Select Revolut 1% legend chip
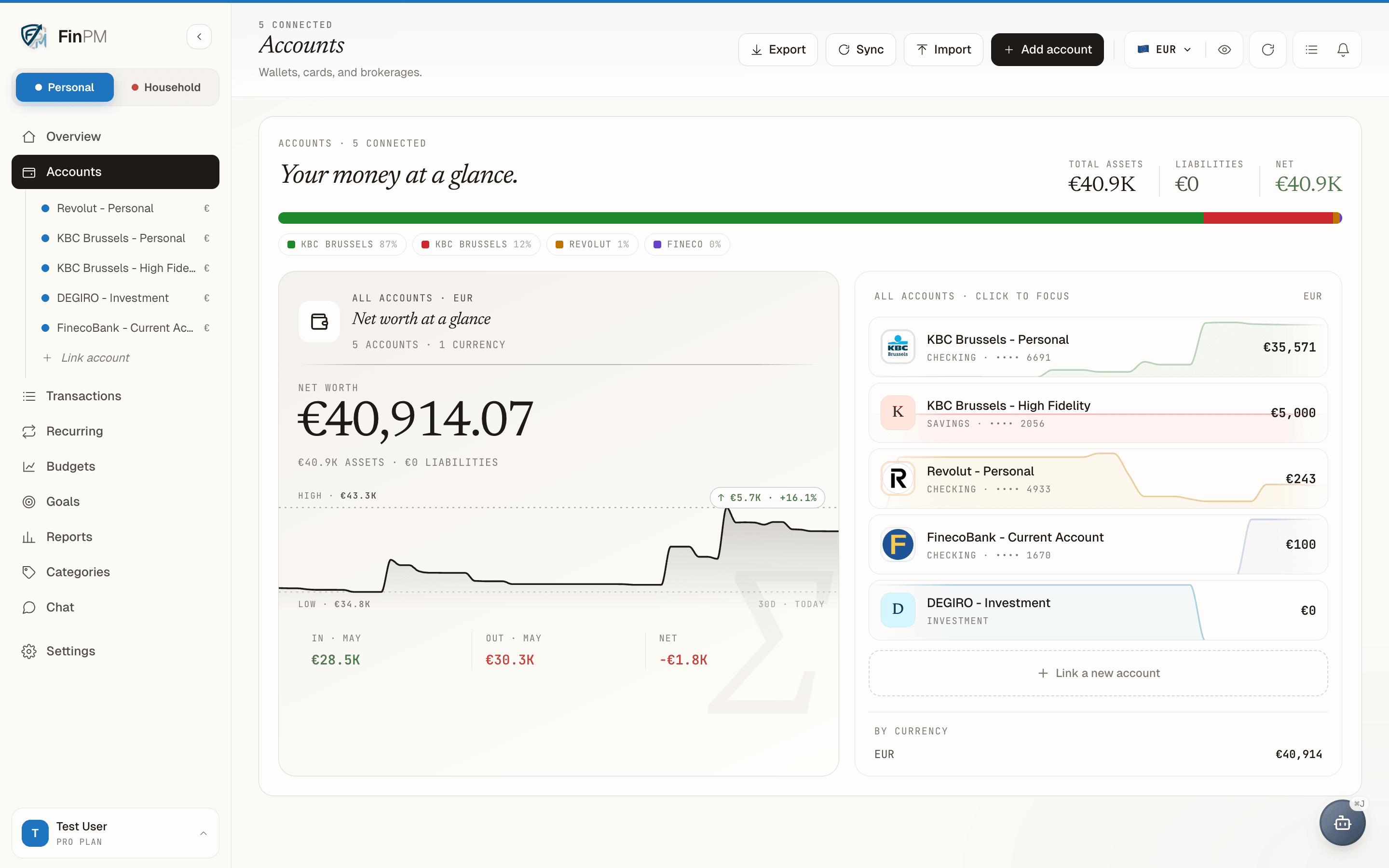Image resolution: width=1389 pixels, height=868 pixels. point(592,244)
